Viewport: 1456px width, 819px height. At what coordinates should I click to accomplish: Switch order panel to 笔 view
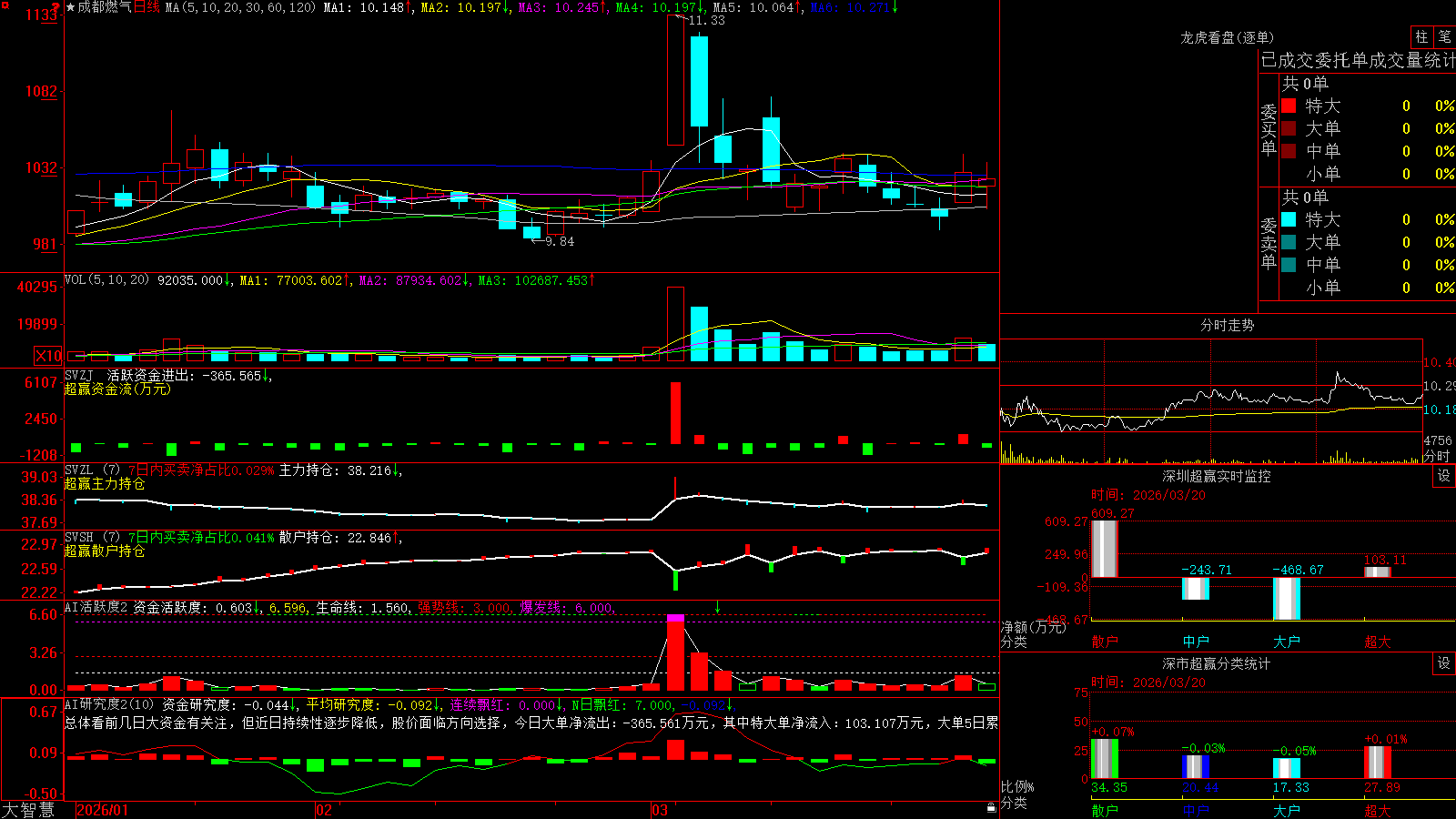(x=1444, y=36)
